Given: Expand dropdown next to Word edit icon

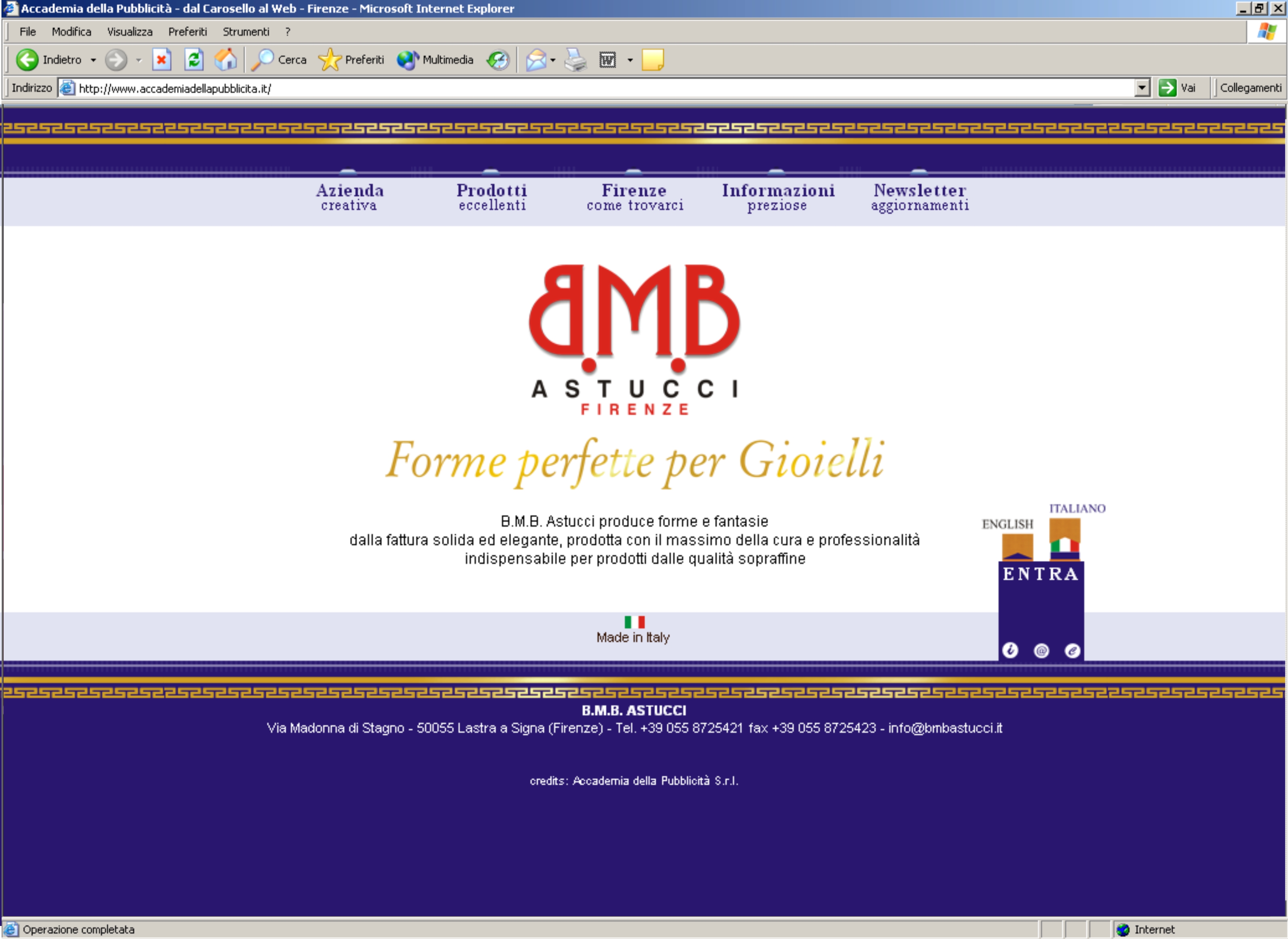Looking at the screenshot, I should pyautogui.click(x=630, y=60).
